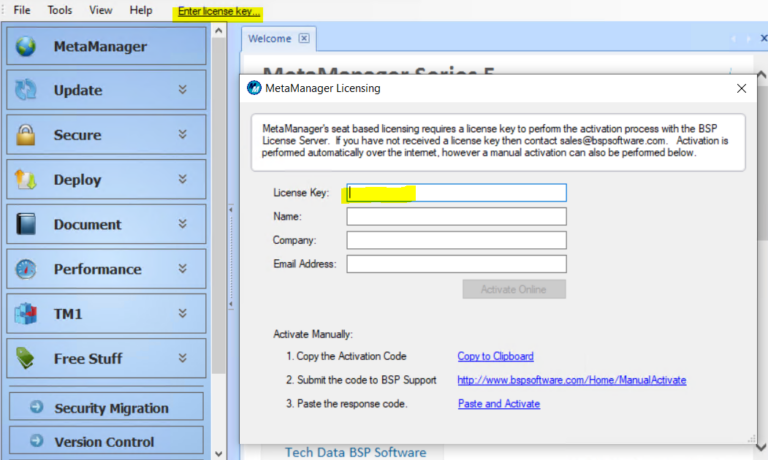Open the View menu
Screen dimensions: 768x460
[x=100, y=10]
